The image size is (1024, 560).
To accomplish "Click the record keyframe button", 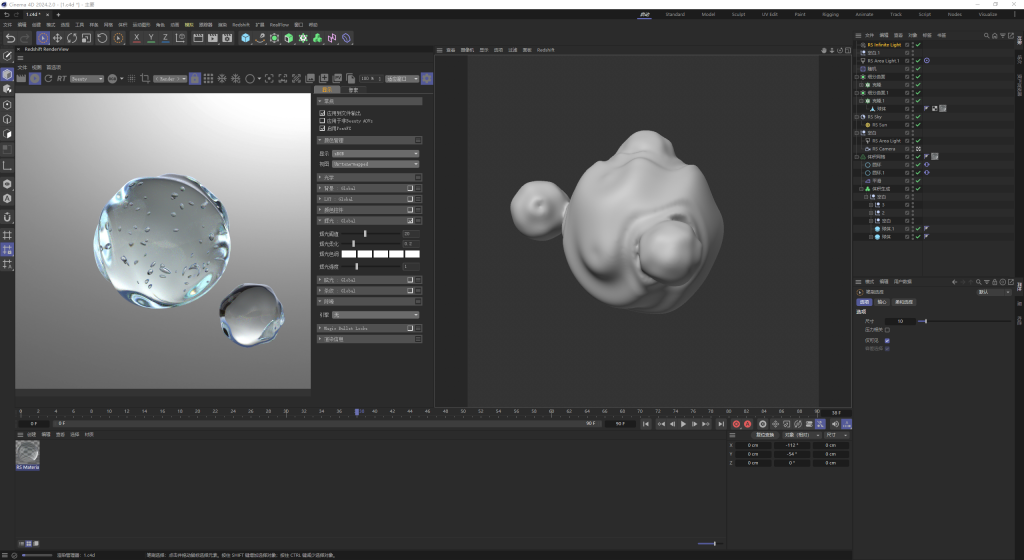I will [x=736, y=424].
